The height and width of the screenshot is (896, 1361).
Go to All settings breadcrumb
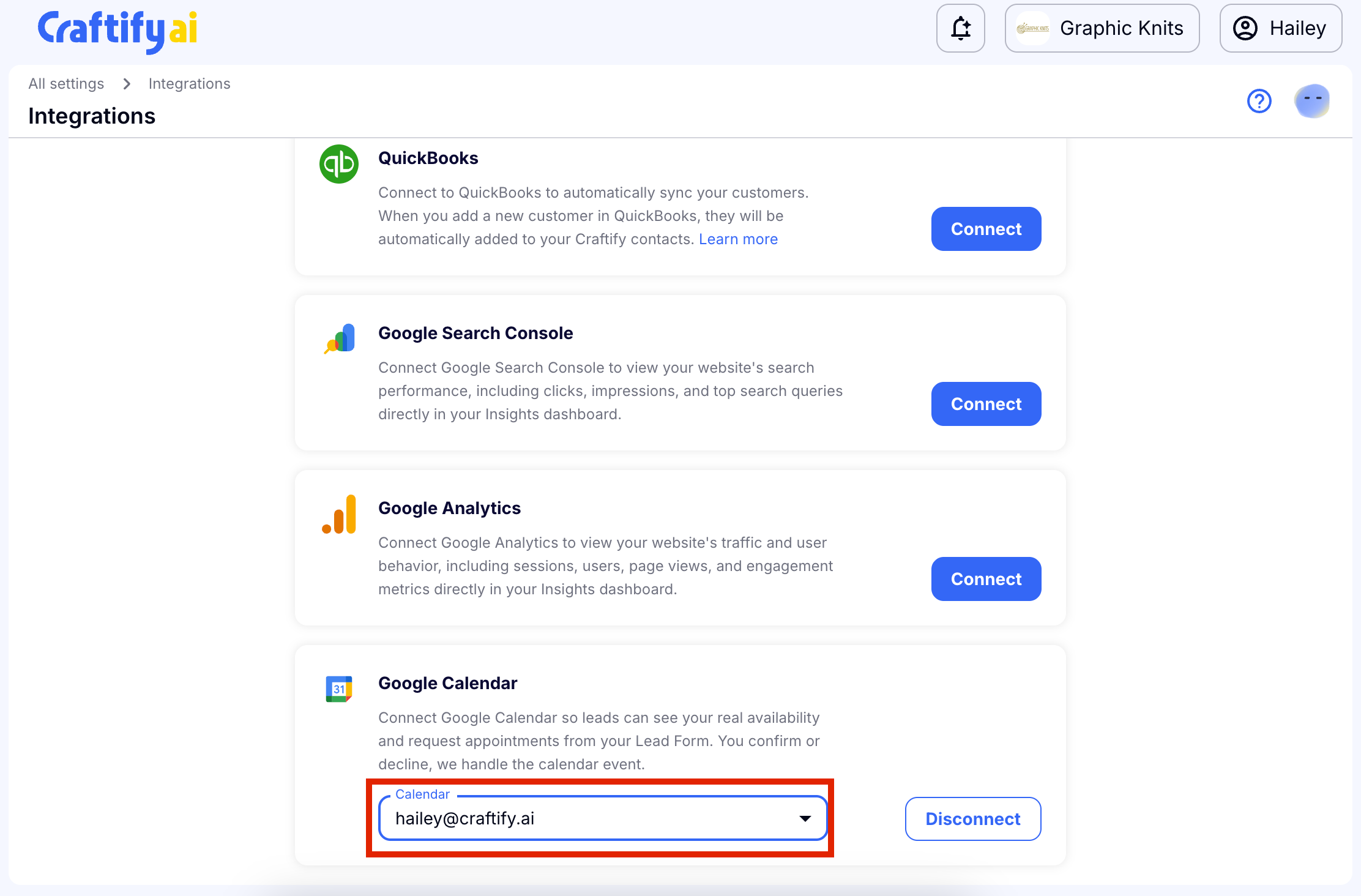click(66, 83)
